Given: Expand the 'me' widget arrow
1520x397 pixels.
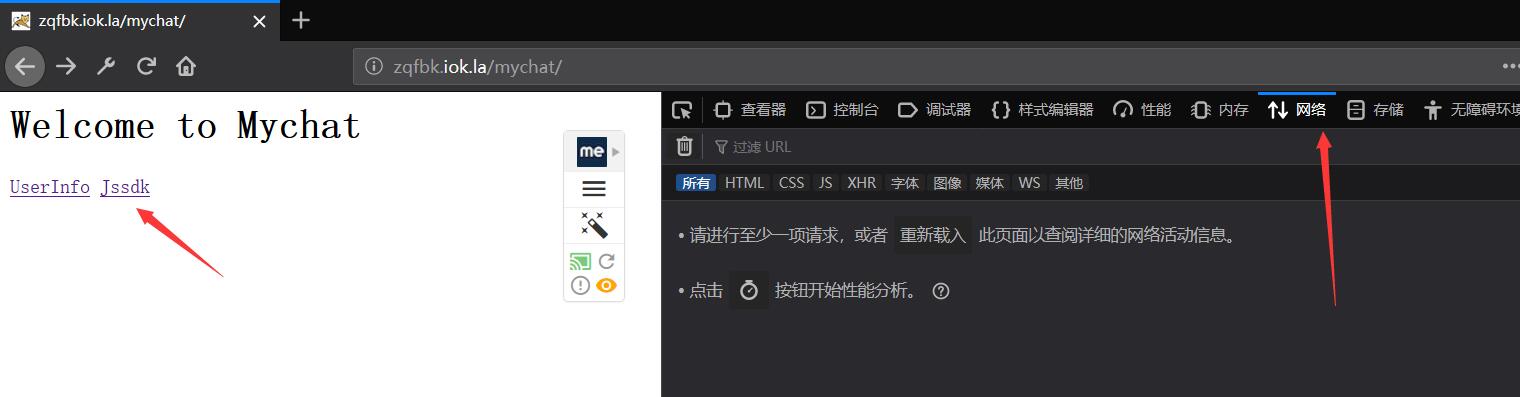Looking at the screenshot, I should coord(616,152).
